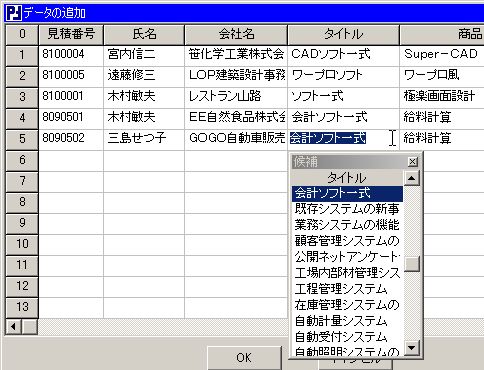Select row header 2
The image size is (484, 370).
(x=22, y=76)
